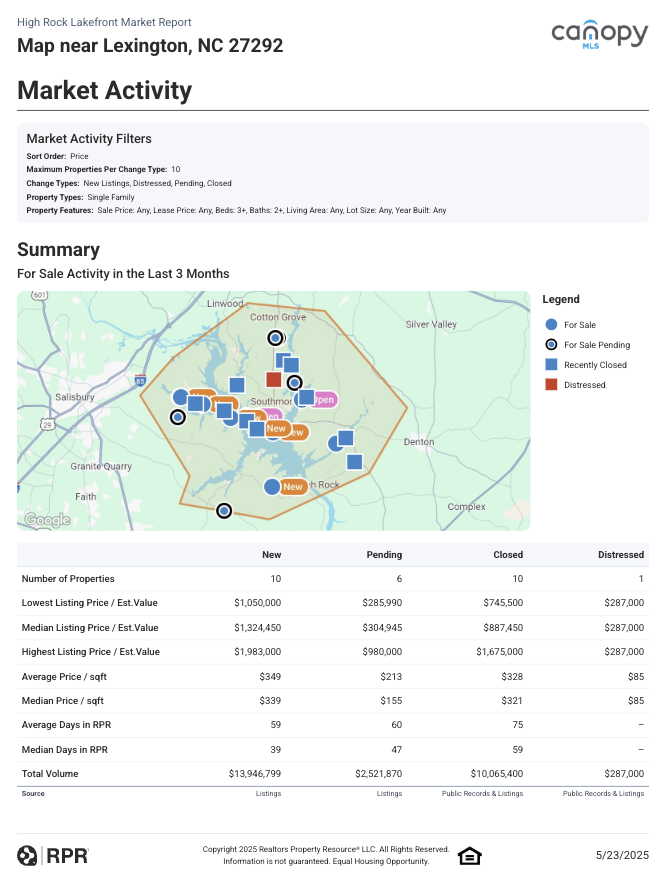This screenshot has width=658, height=878.
Task: Click the southernmost For Sale Pending map marker
Action: (224, 510)
